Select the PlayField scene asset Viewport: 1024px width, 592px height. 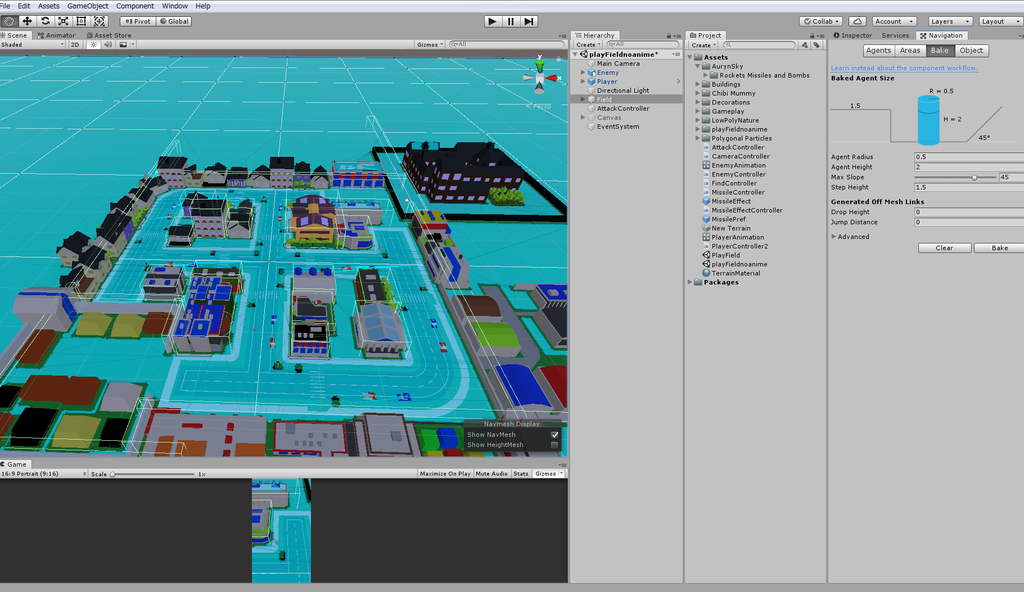click(726, 255)
